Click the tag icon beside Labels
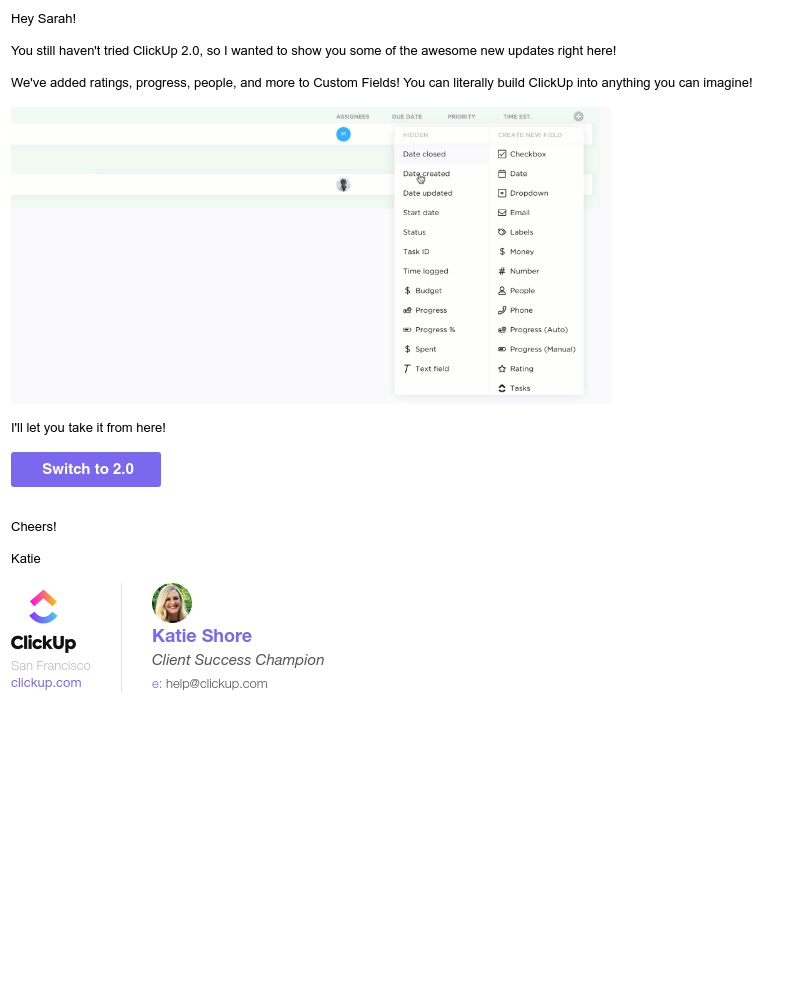Image resolution: width=800 pixels, height=1000 pixels. (502, 232)
